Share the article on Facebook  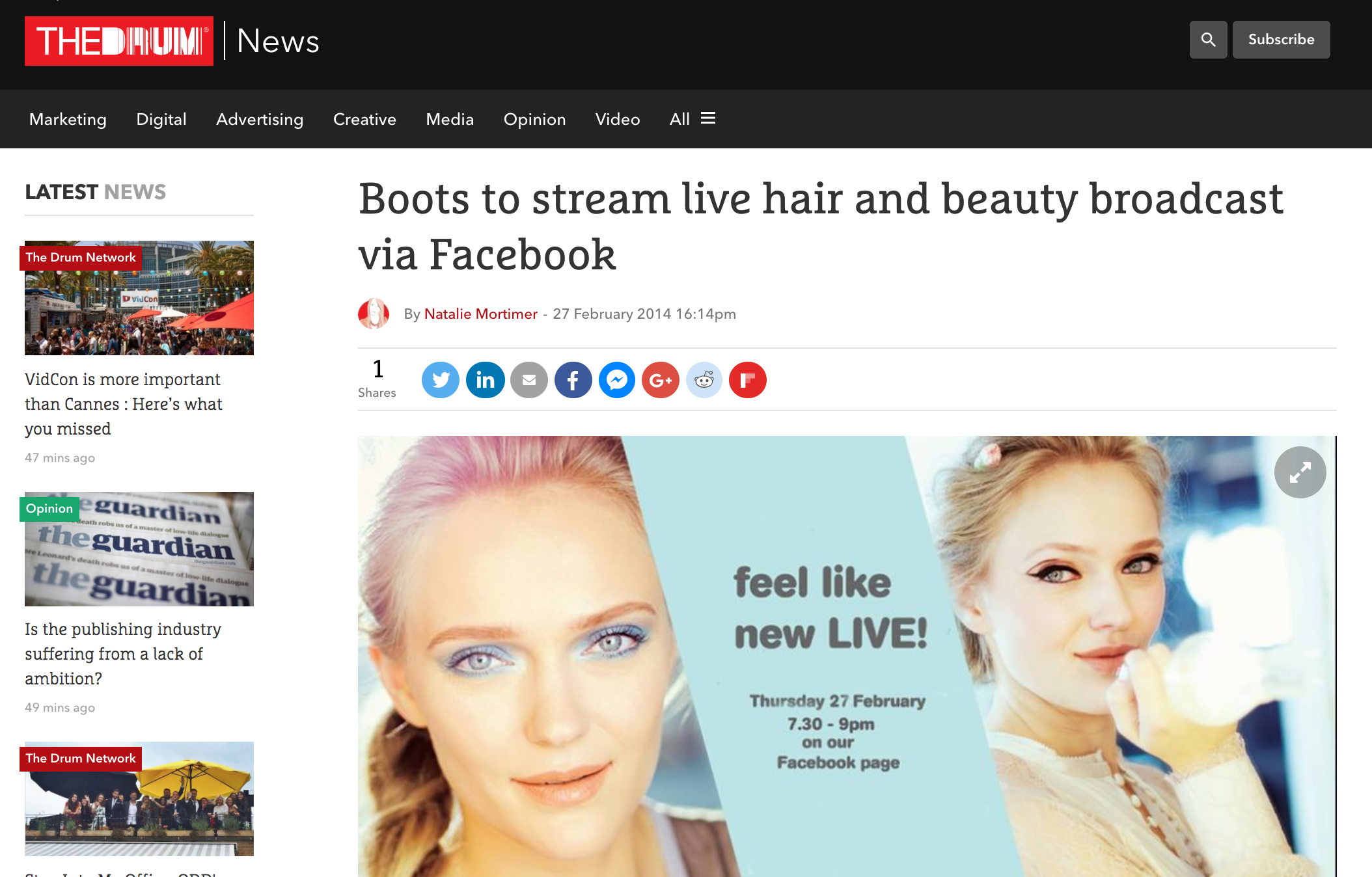[x=573, y=380]
